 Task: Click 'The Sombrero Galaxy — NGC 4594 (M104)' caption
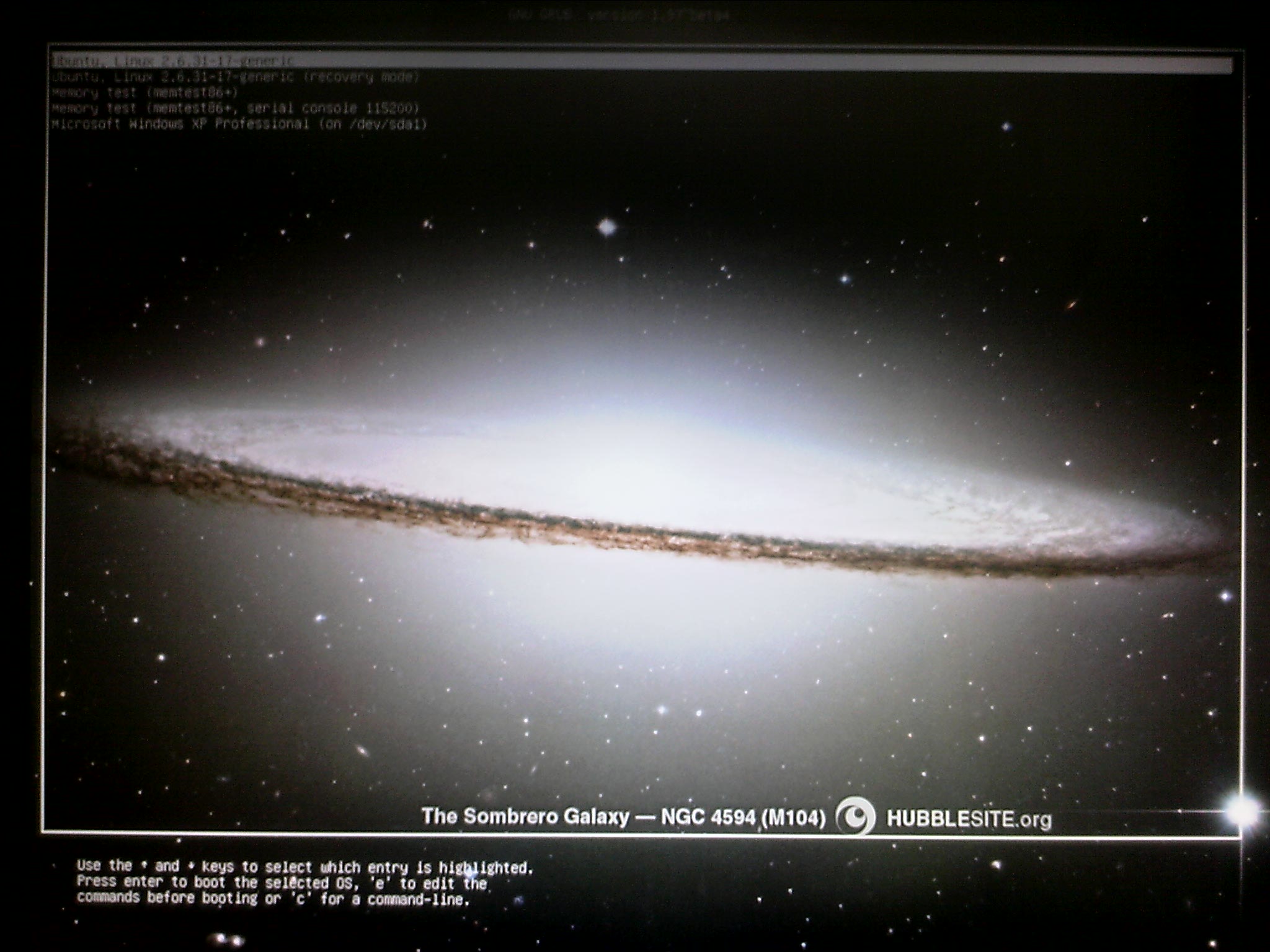[624, 816]
